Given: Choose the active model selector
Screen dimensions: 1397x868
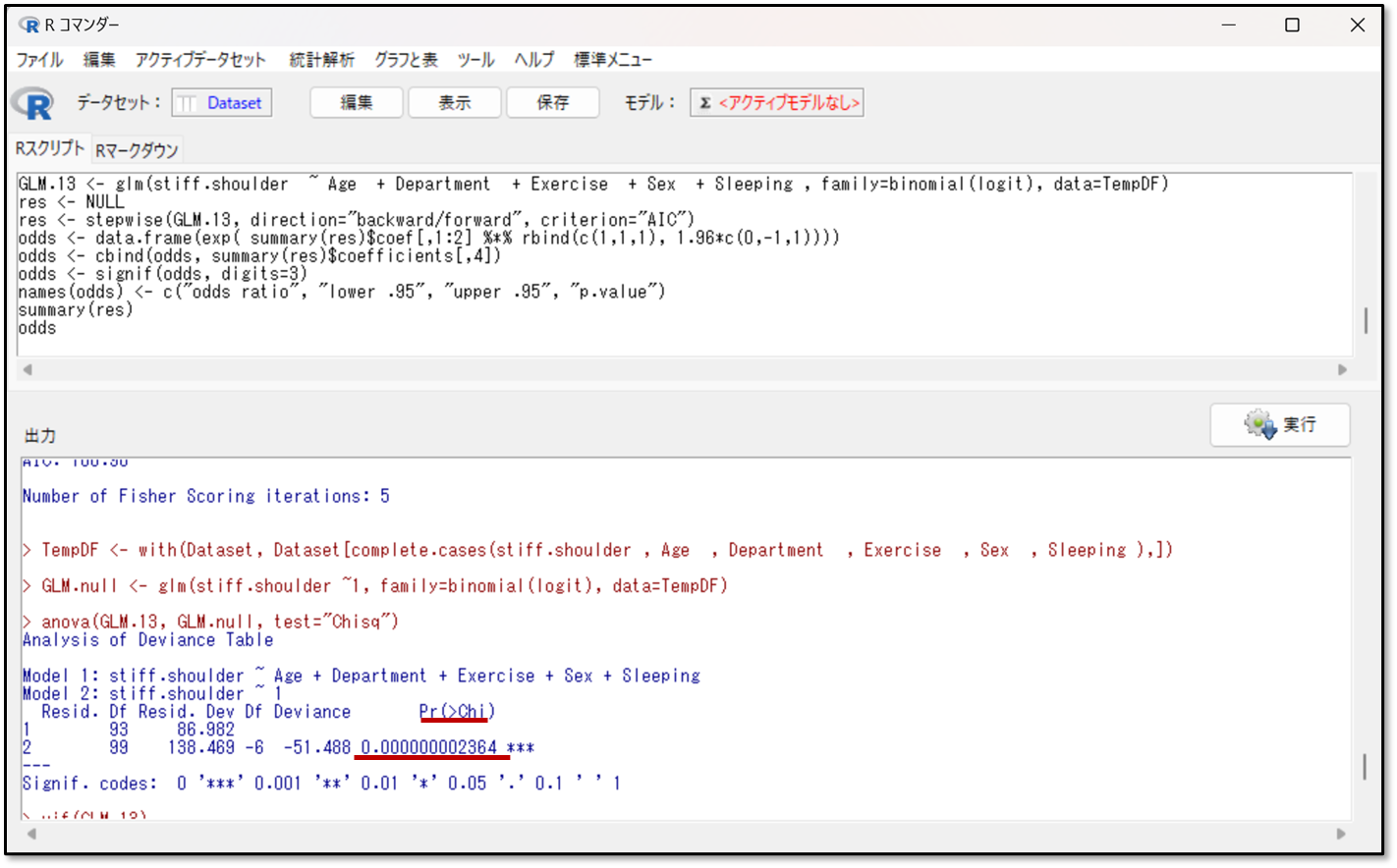Looking at the screenshot, I should (777, 103).
